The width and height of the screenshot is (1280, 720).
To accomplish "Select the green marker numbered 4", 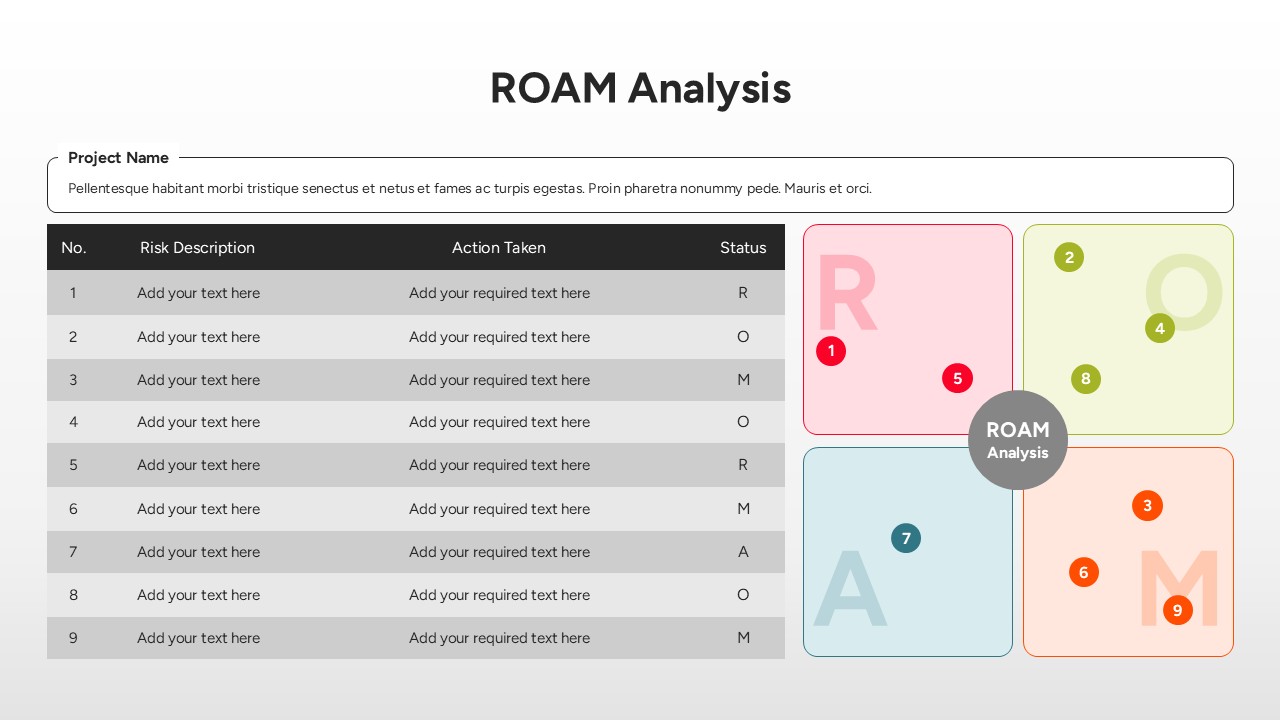I will (x=1160, y=327).
